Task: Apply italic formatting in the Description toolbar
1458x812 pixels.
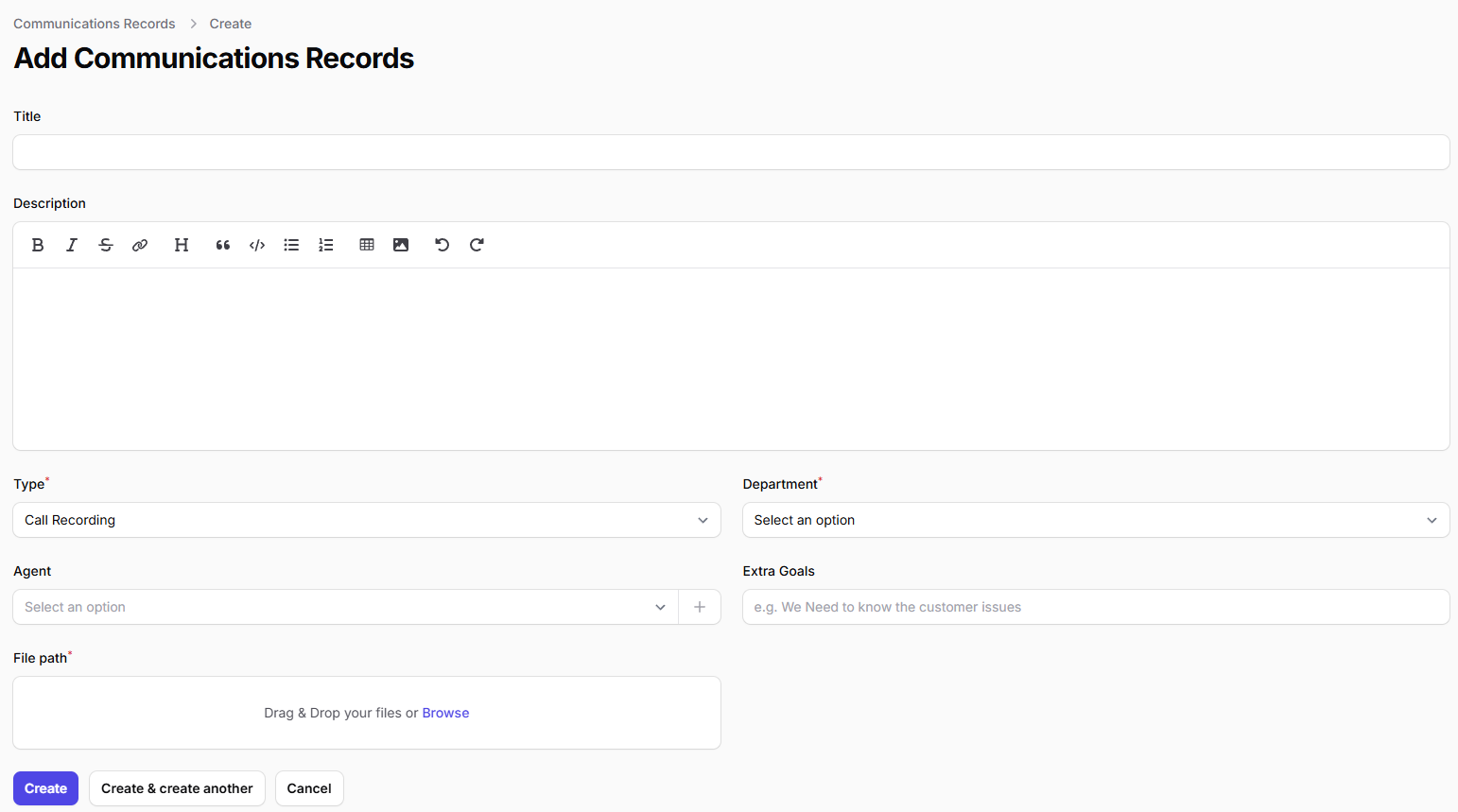Action: [72, 245]
